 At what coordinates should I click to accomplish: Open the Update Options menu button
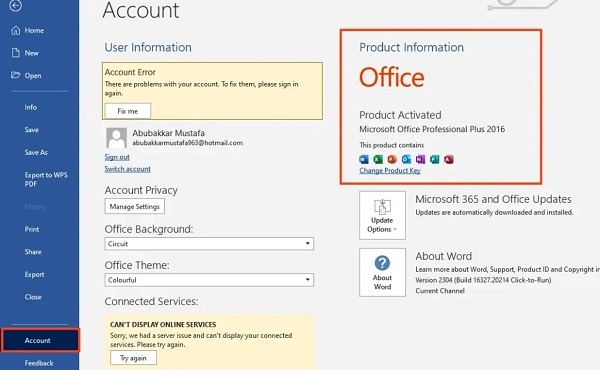[382, 215]
